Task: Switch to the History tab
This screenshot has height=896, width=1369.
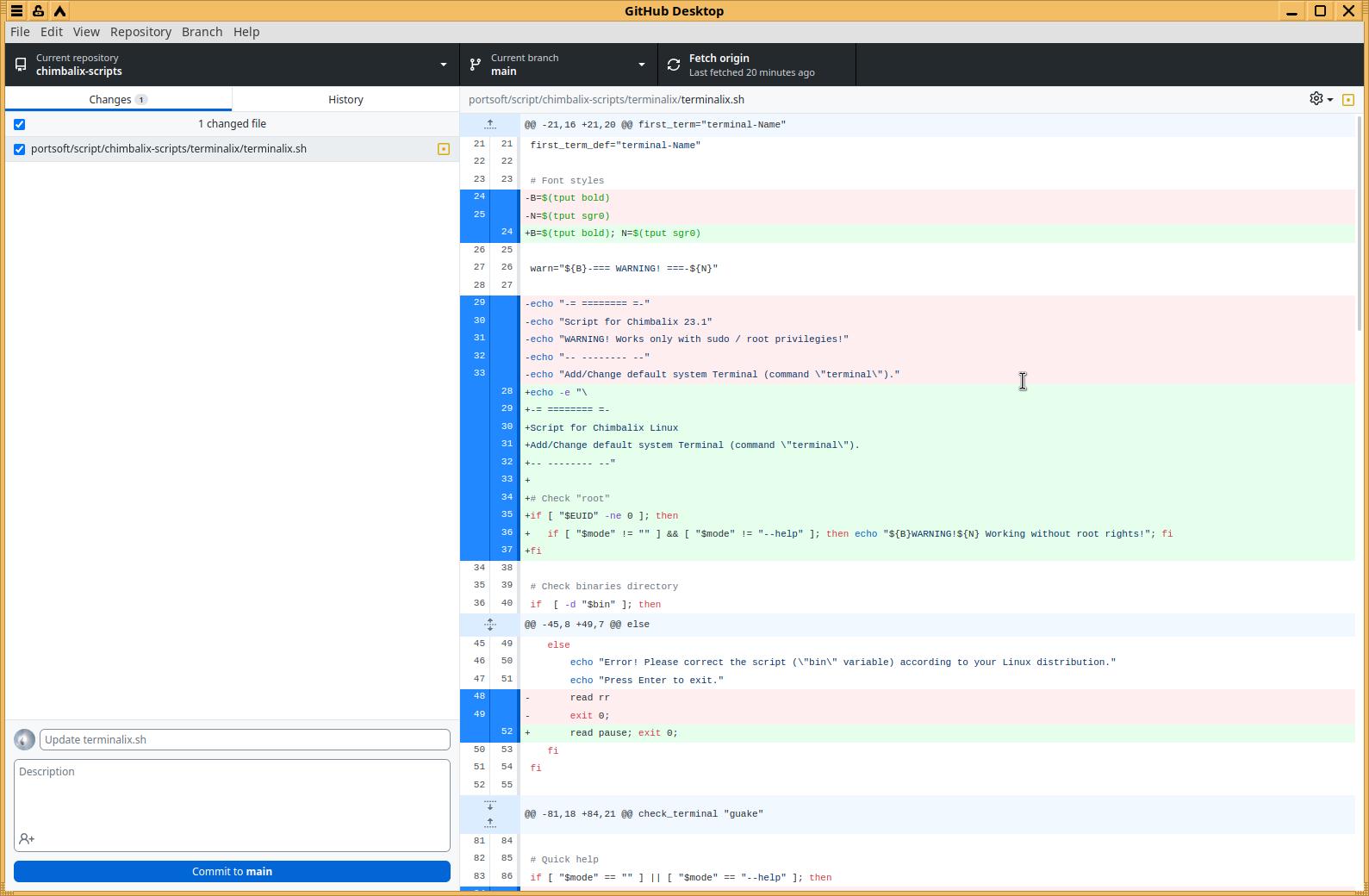Action: pyautogui.click(x=345, y=99)
